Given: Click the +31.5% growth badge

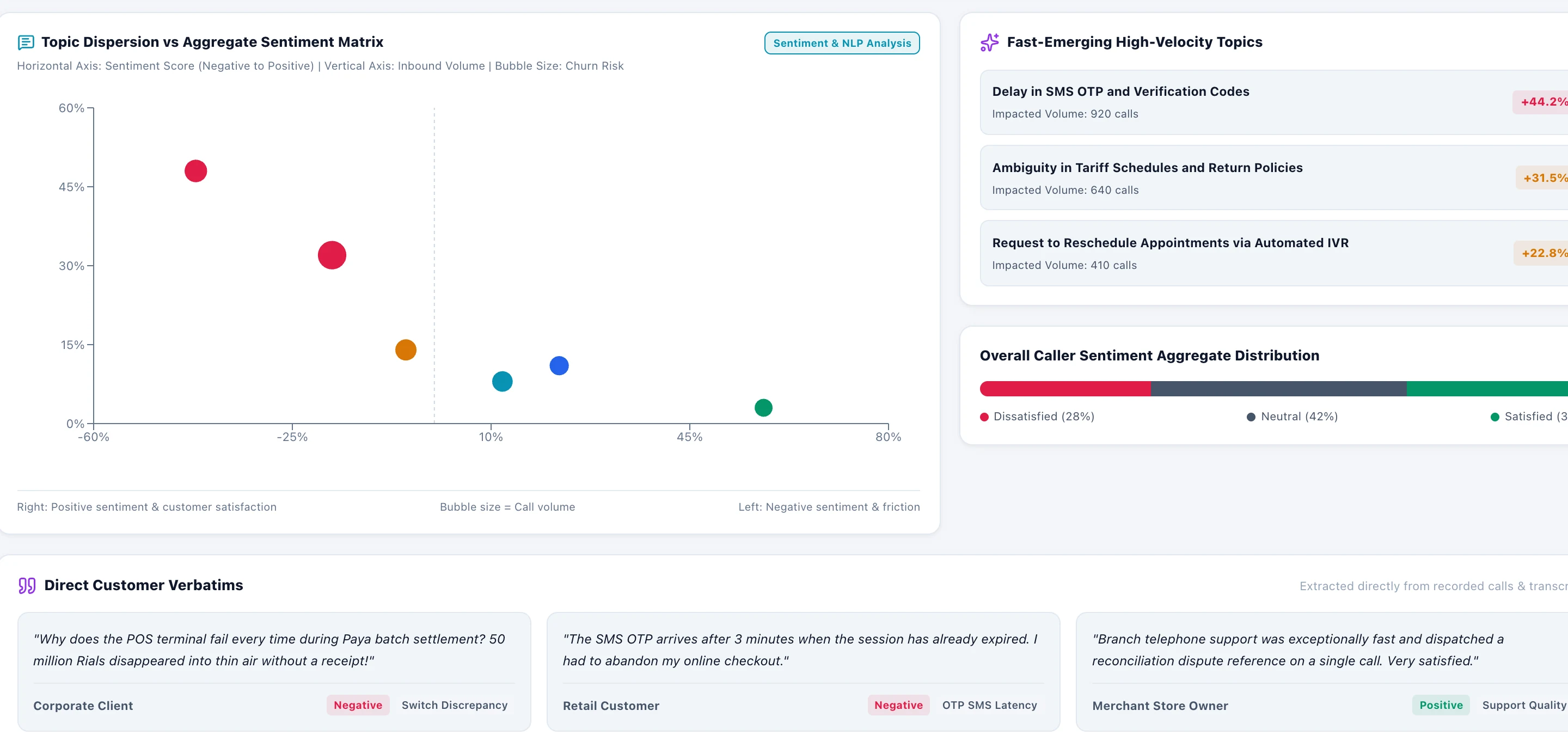Looking at the screenshot, I should click(1543, 177).
